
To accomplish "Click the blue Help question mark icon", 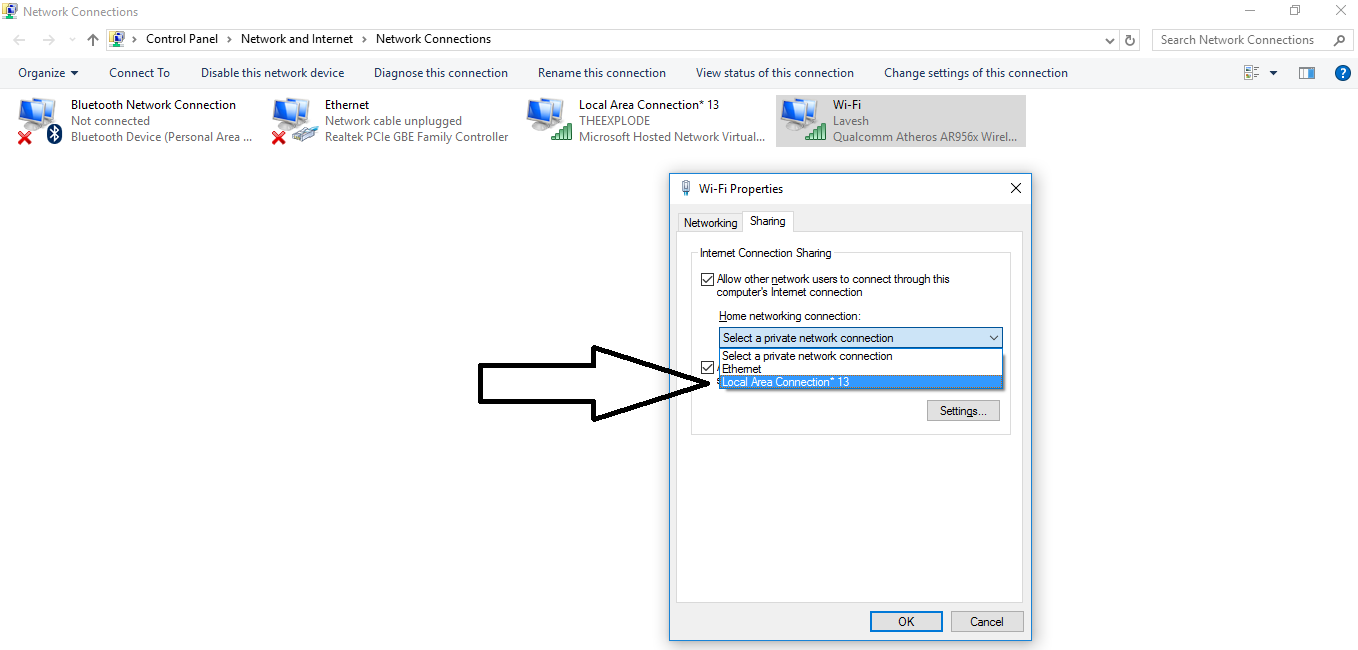I will coord(1342,72).
